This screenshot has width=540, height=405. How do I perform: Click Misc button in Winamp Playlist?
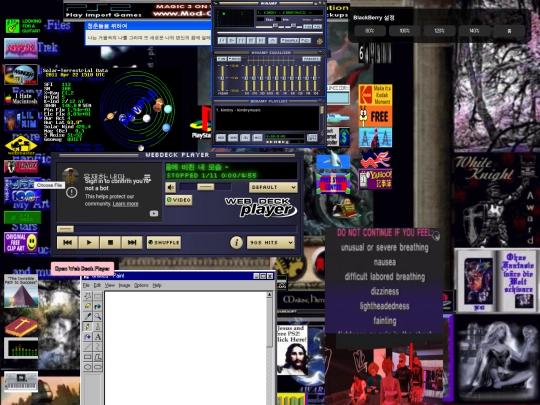(x=257, y=138)
